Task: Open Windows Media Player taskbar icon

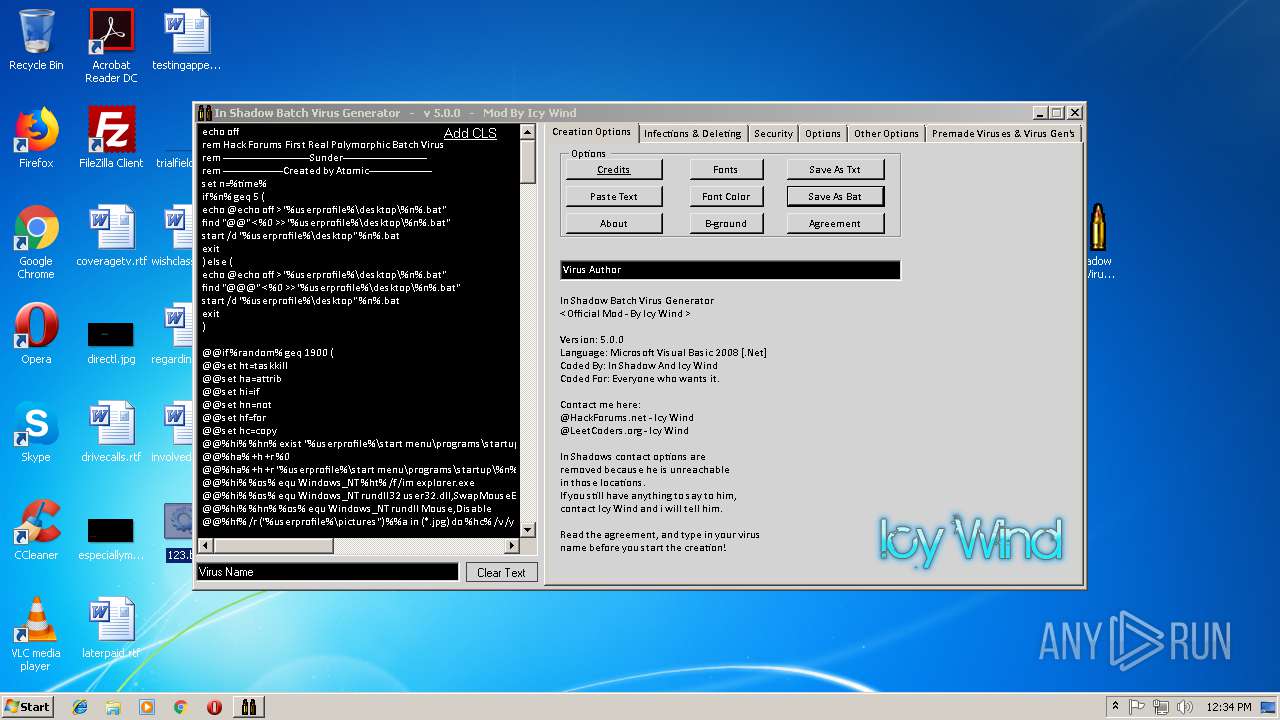Action: click(x=147, y=707)
